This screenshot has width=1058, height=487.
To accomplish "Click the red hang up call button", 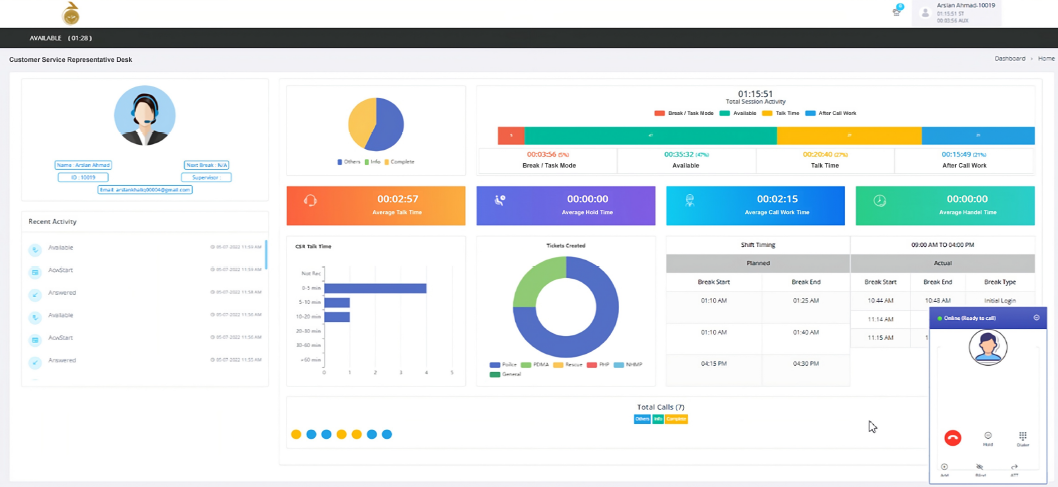I will [953, 438].
